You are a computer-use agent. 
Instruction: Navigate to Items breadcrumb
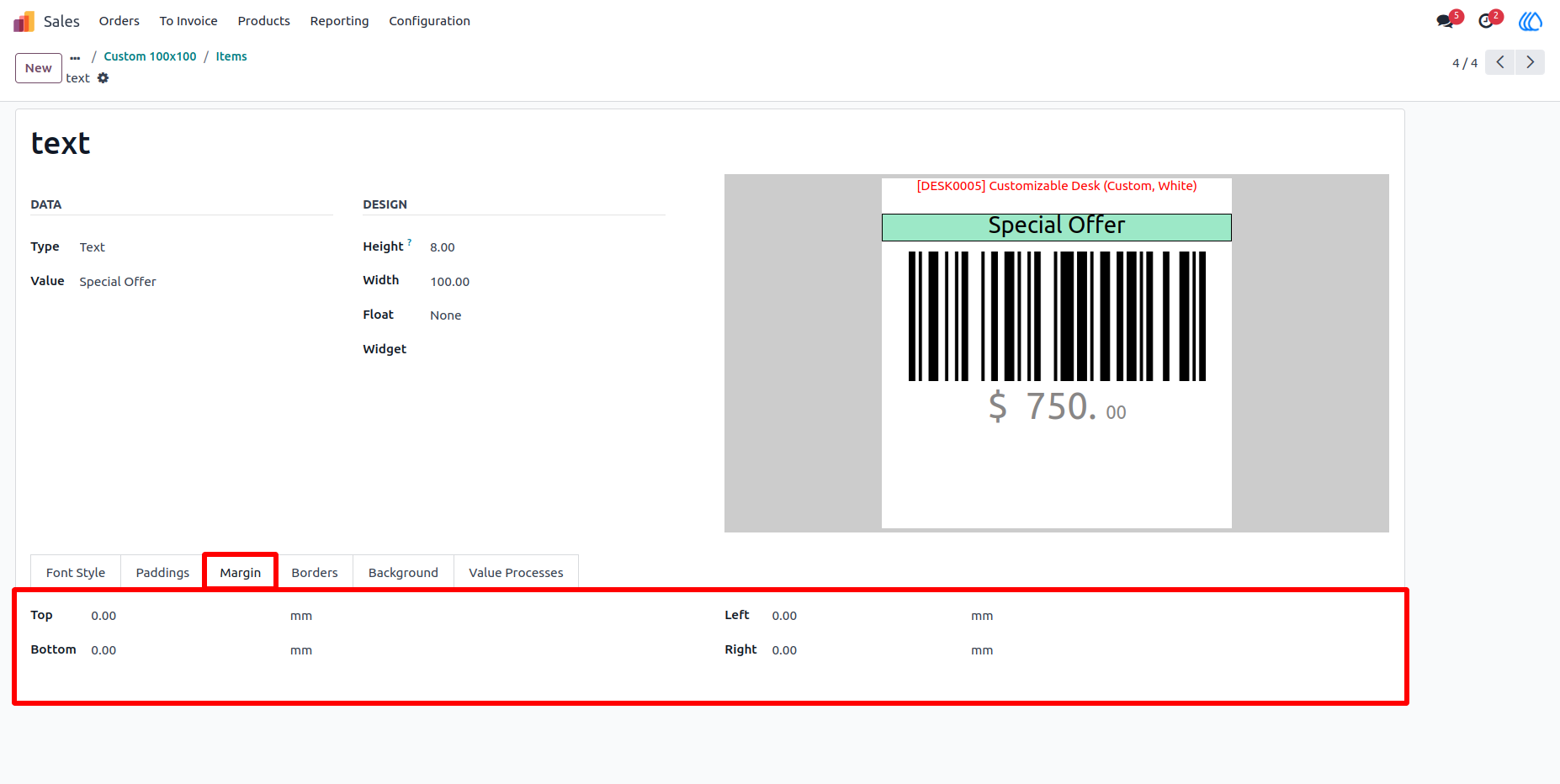(231, 56)
